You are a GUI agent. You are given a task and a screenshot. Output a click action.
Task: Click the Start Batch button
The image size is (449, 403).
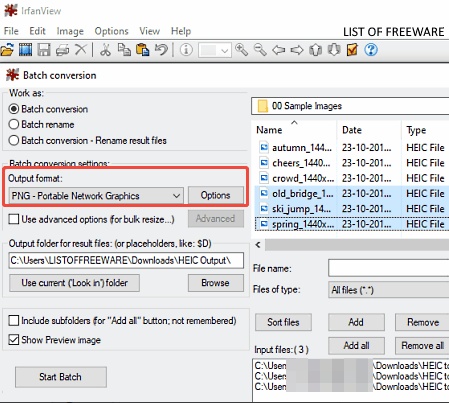pyautogui.click(x=61, y=377)
